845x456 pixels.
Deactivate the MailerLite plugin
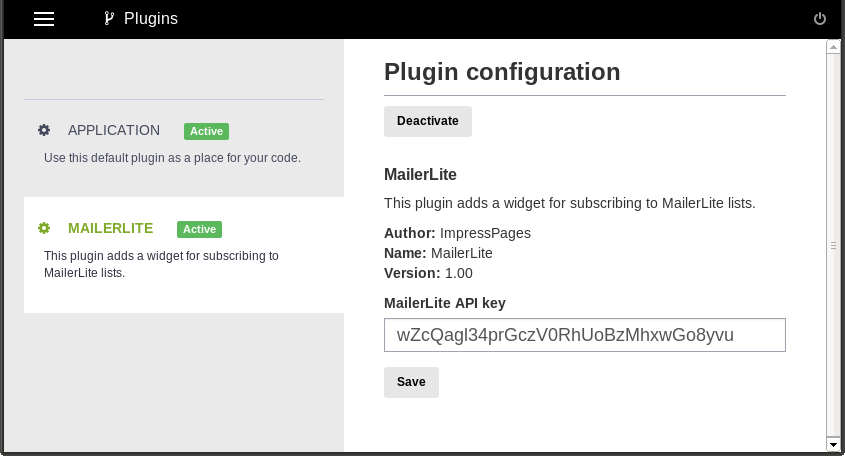tap(428, 121)
